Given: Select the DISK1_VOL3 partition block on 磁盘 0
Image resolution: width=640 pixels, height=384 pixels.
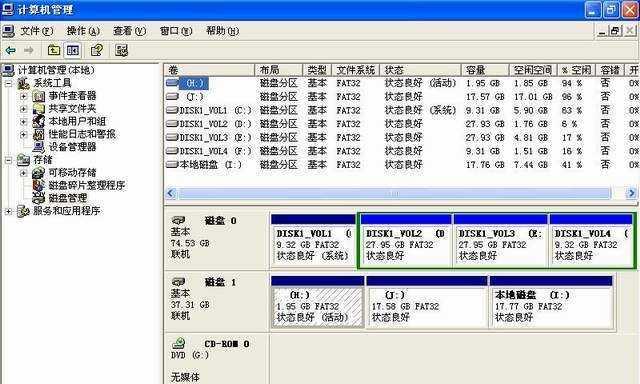Looking at the screenshot, I should pyautogui.click(x=500, y=240).
